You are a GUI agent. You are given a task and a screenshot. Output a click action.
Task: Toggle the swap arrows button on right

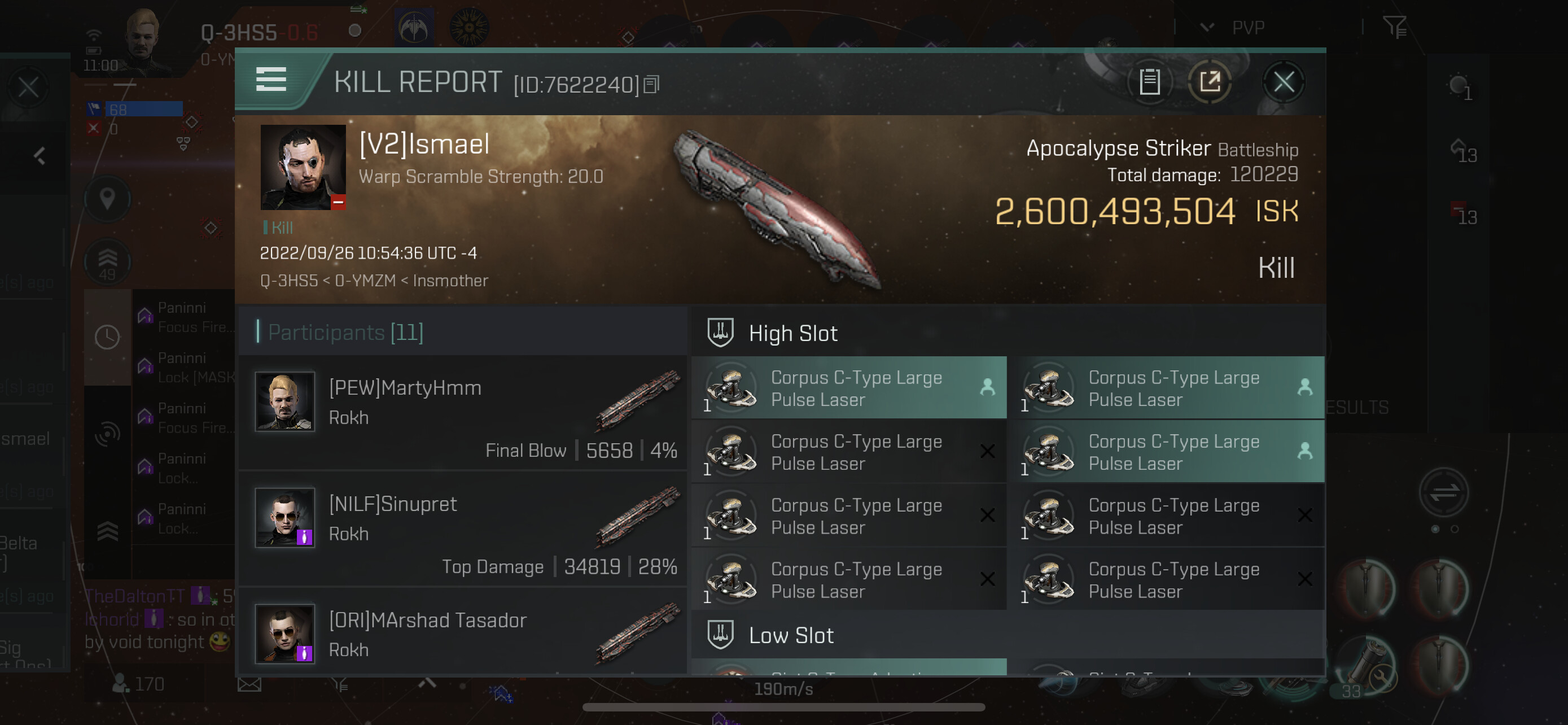pyautogui.click(x=1443, y=492)
